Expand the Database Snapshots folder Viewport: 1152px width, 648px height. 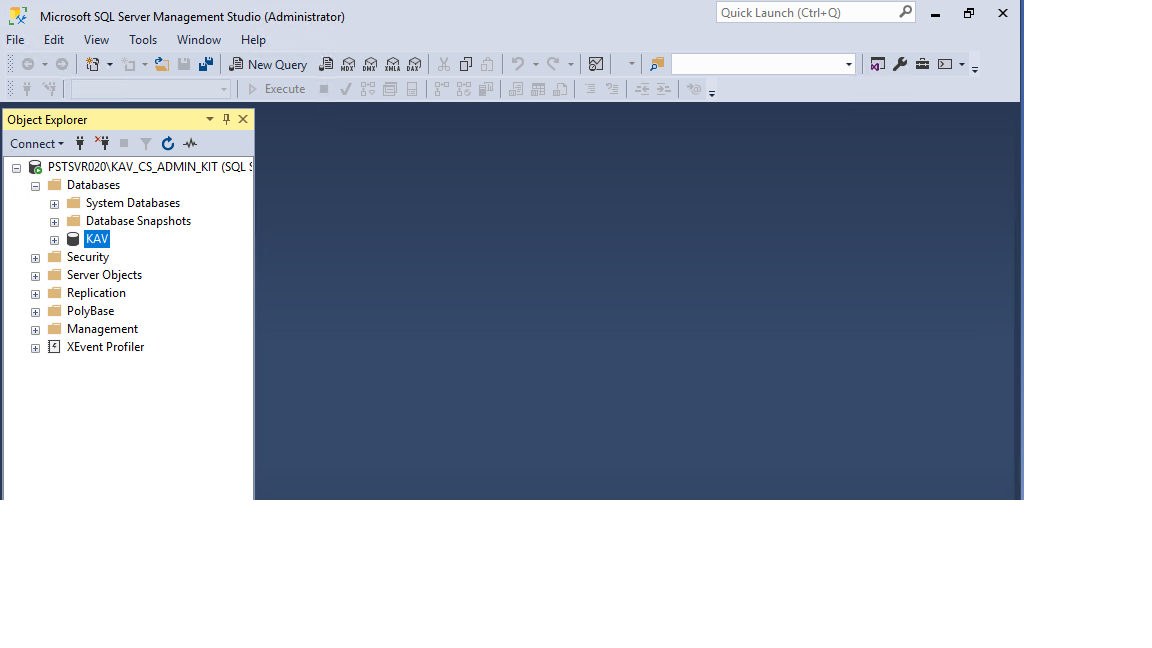coord(54,222)
